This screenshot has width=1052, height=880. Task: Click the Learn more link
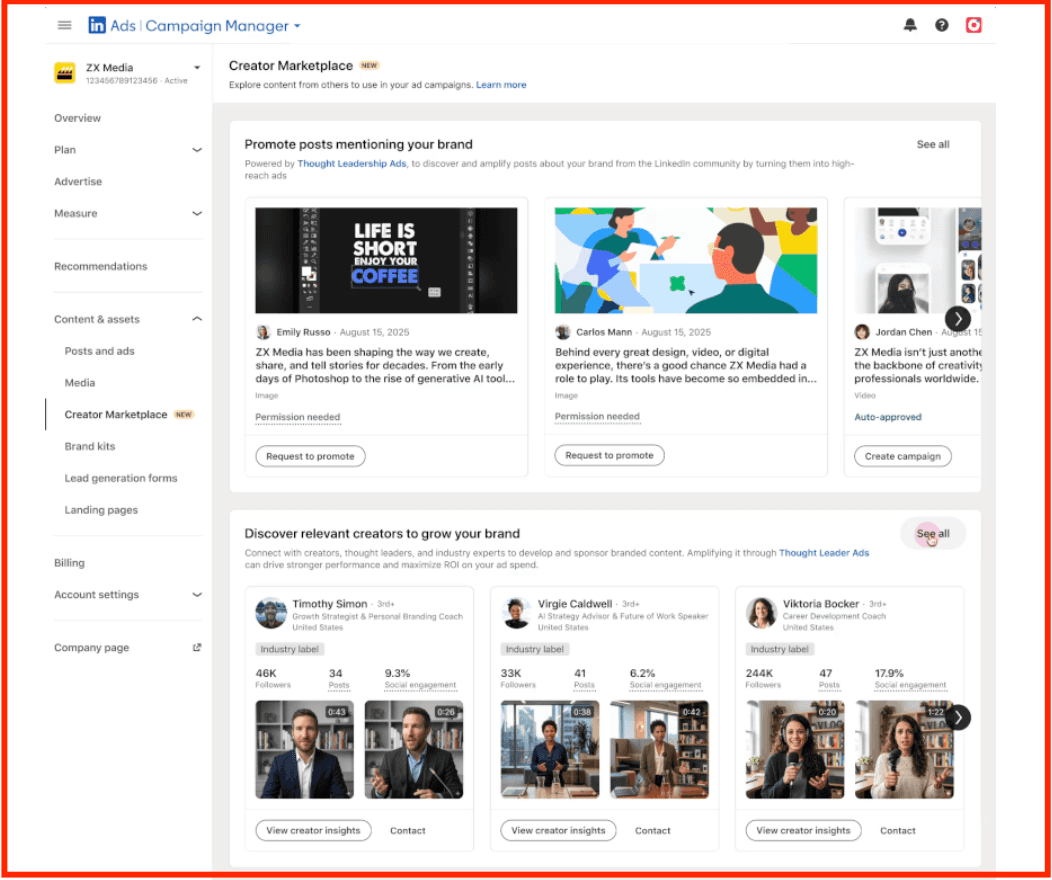tap(501, 85)
